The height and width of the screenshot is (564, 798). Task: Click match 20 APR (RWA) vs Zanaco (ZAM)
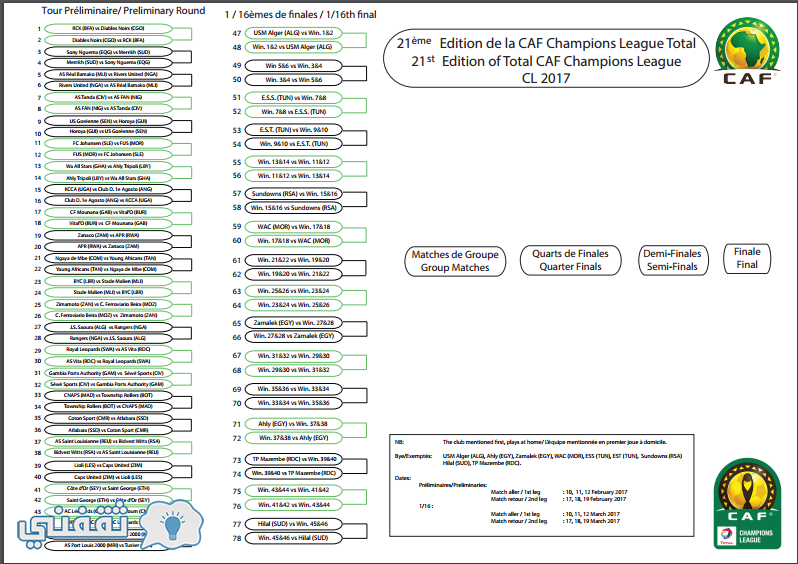tap(108, 246)
